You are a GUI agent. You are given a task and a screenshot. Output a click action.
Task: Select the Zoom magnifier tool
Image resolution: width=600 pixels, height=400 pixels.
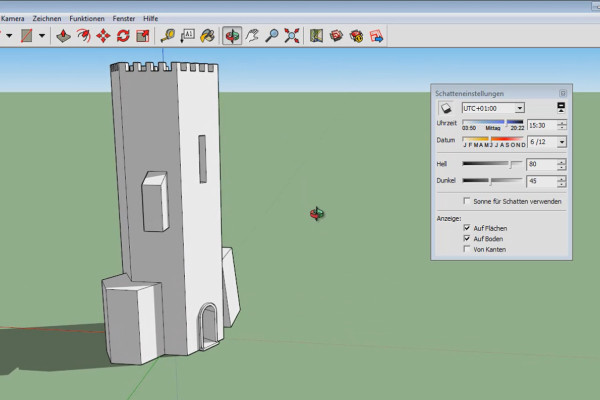click(x=272, y=36)
